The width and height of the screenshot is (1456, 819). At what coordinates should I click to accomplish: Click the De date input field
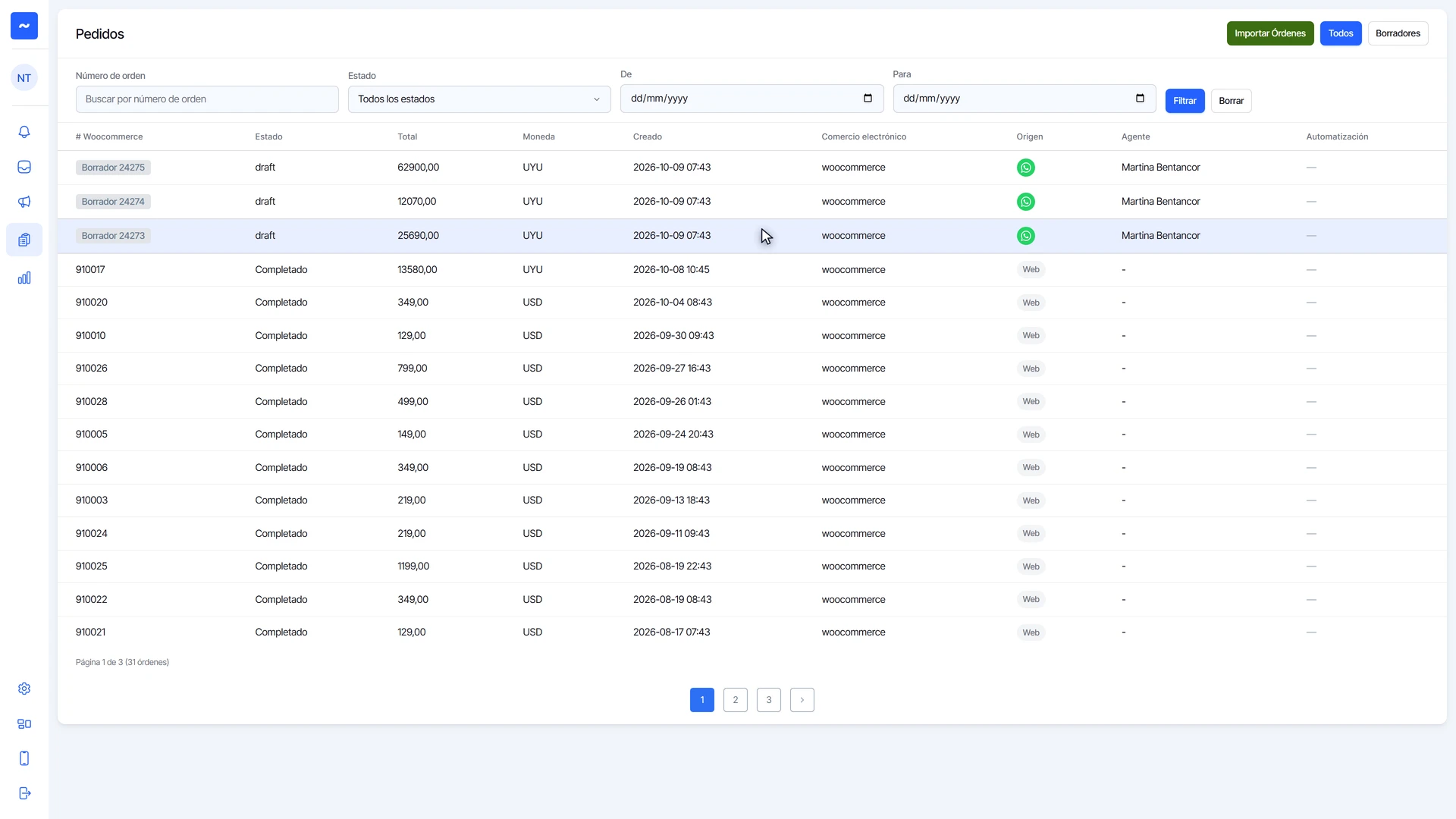pyautogui.click(x=752, y=99)
